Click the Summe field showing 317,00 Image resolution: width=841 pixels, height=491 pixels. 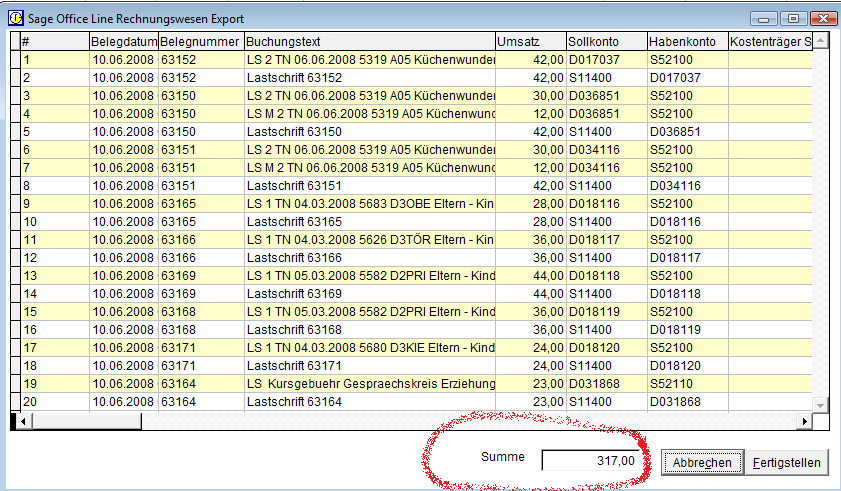[x=592, y=460]
